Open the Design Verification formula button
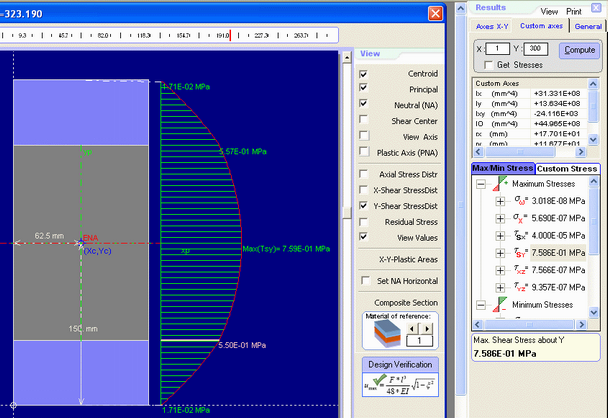 click(x=400, y=385)
